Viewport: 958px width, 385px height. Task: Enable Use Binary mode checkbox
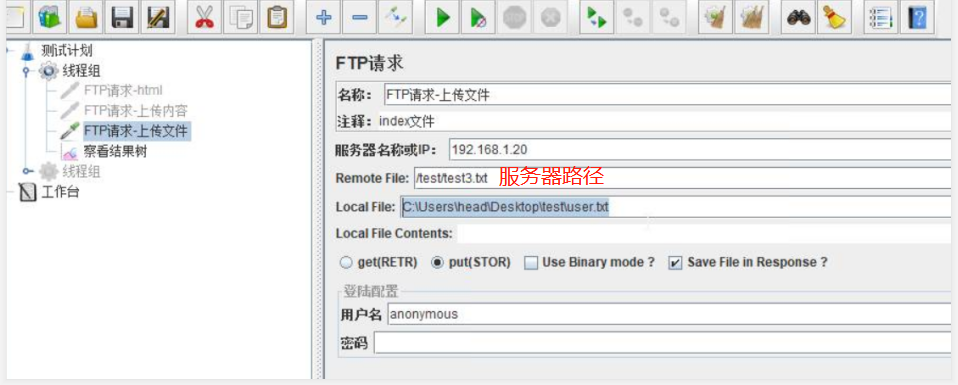(x=532, y=263)
